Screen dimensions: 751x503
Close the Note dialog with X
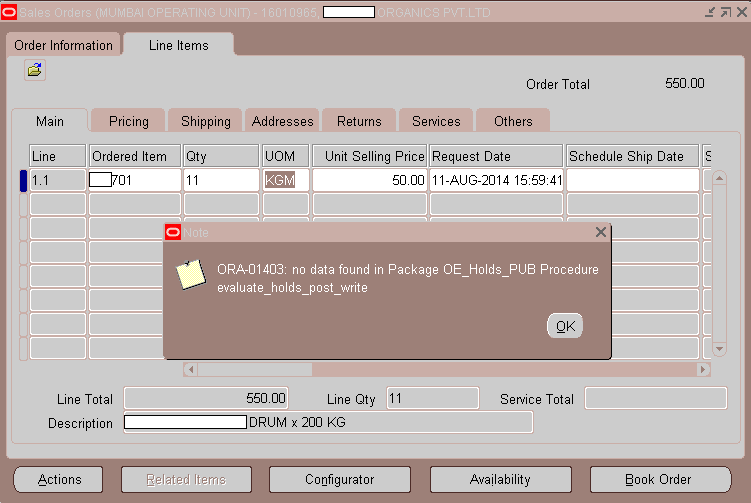[601, 232]
